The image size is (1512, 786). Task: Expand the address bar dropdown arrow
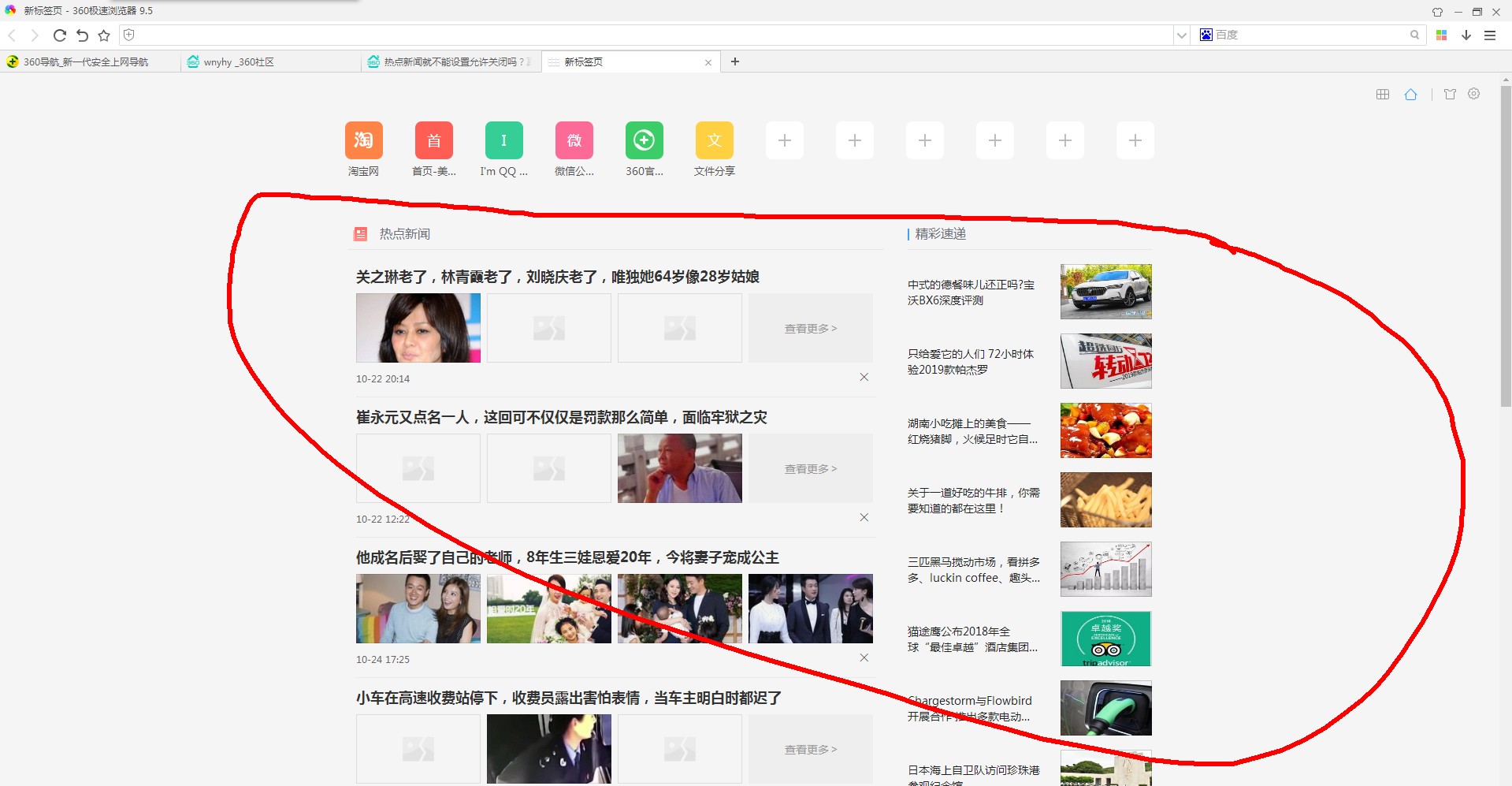pyautogui.click(x=1181, y=35)
